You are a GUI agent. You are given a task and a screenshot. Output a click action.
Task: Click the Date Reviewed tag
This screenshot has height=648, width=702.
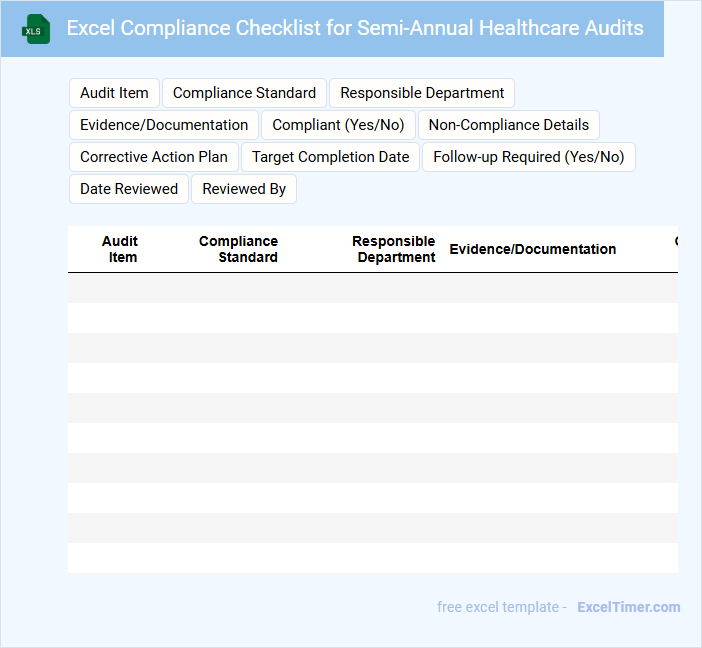(129, 189)
